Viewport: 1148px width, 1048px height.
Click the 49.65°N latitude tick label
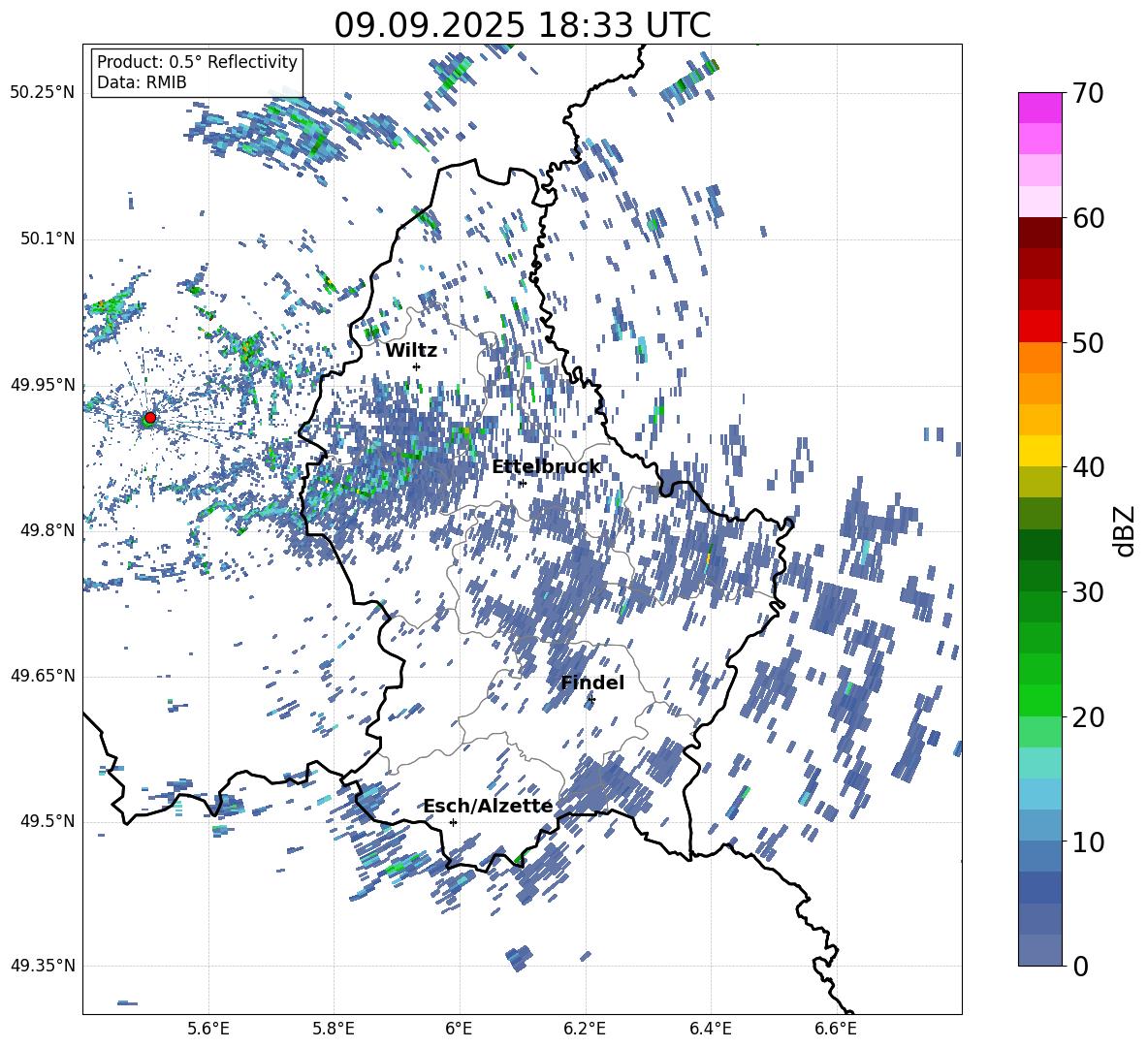43,676
